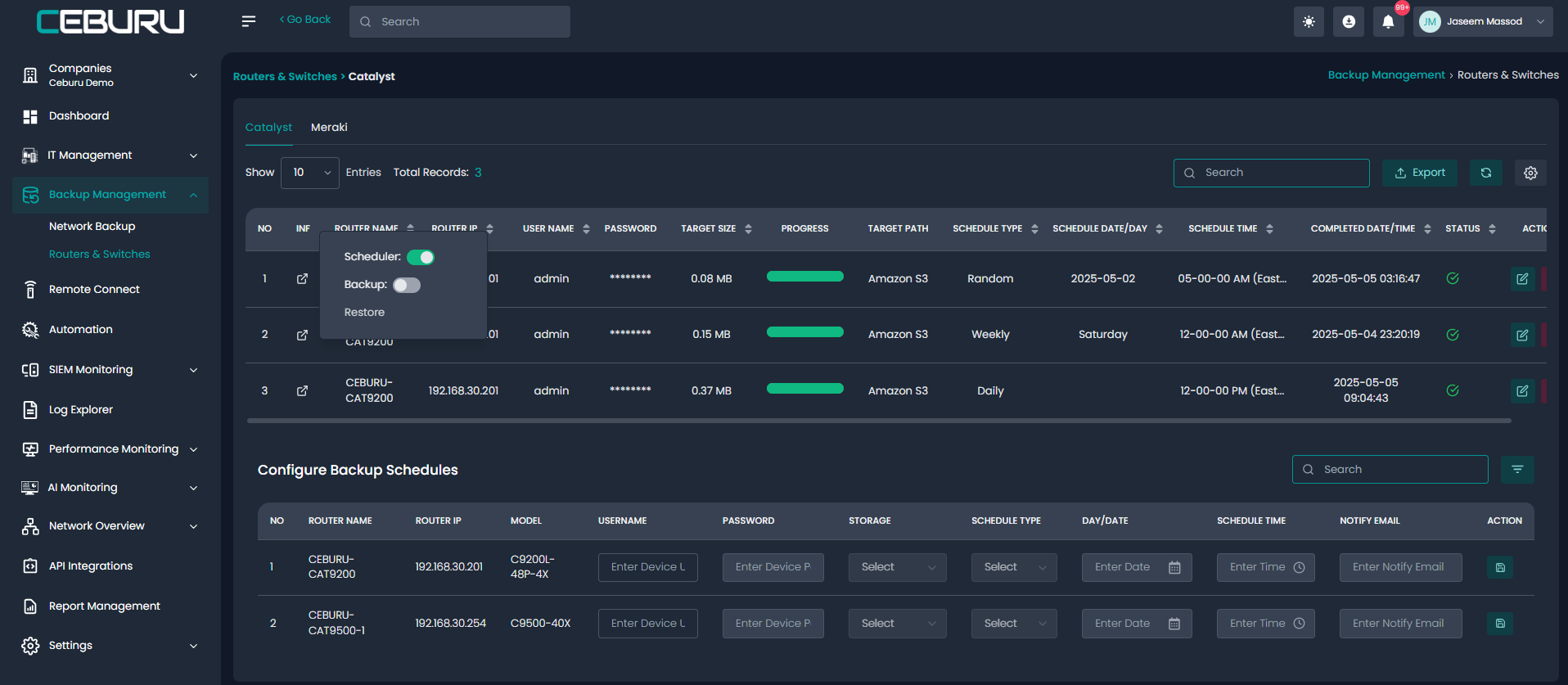This screenshot has width=1568, height=685.
Task: Switch theme with the sun icon
Action: pos(1309,22)
